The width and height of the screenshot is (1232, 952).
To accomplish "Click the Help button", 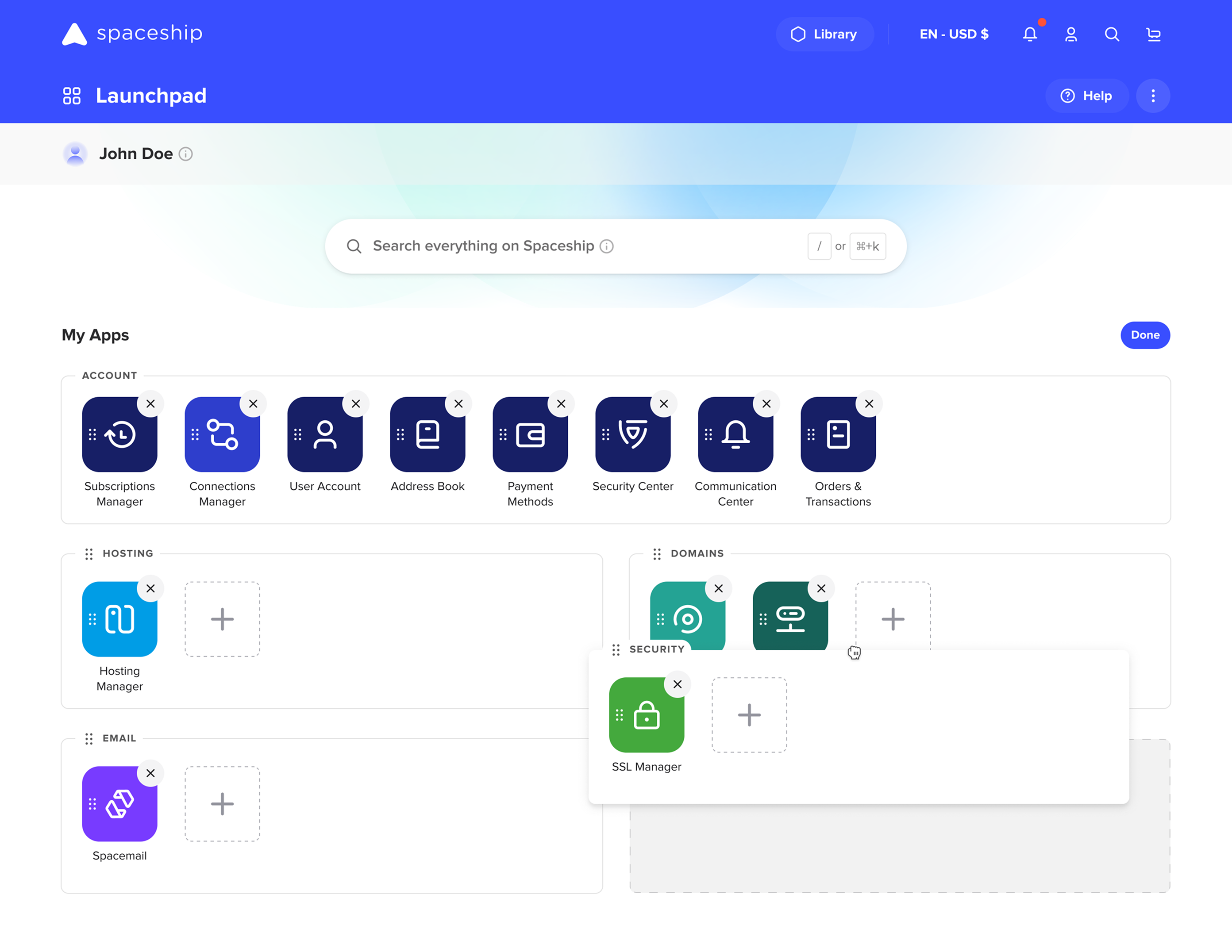I will tap(1086, 96).
